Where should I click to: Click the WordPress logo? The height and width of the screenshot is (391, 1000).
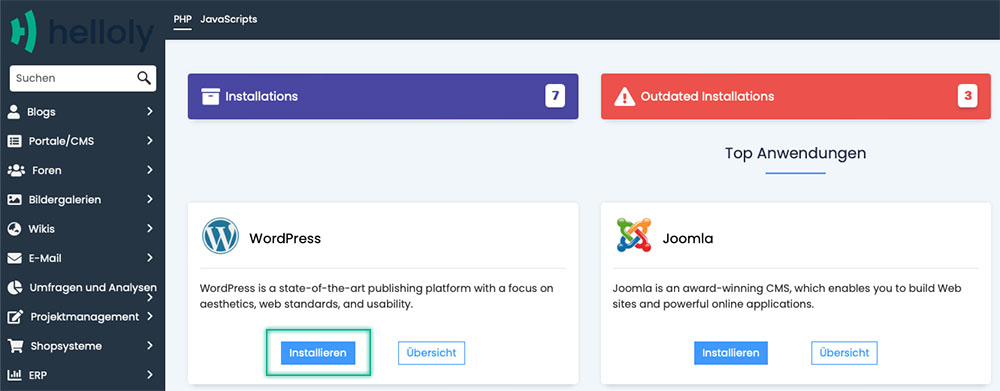[x=221, y=236]
